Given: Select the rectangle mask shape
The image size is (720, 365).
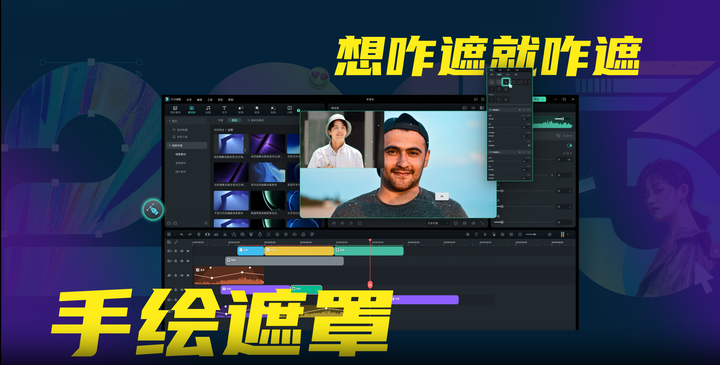Looking at the screenshot, I should (x=513, y=82).
